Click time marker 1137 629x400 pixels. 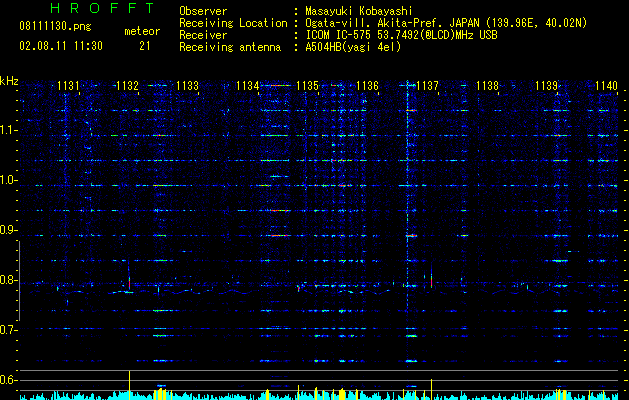[427, 86]
